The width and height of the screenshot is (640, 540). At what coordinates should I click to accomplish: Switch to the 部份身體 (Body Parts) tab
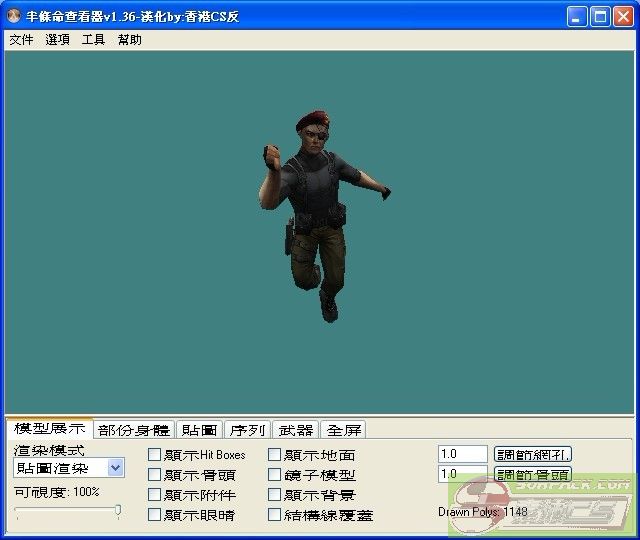(x=134, y=430)
